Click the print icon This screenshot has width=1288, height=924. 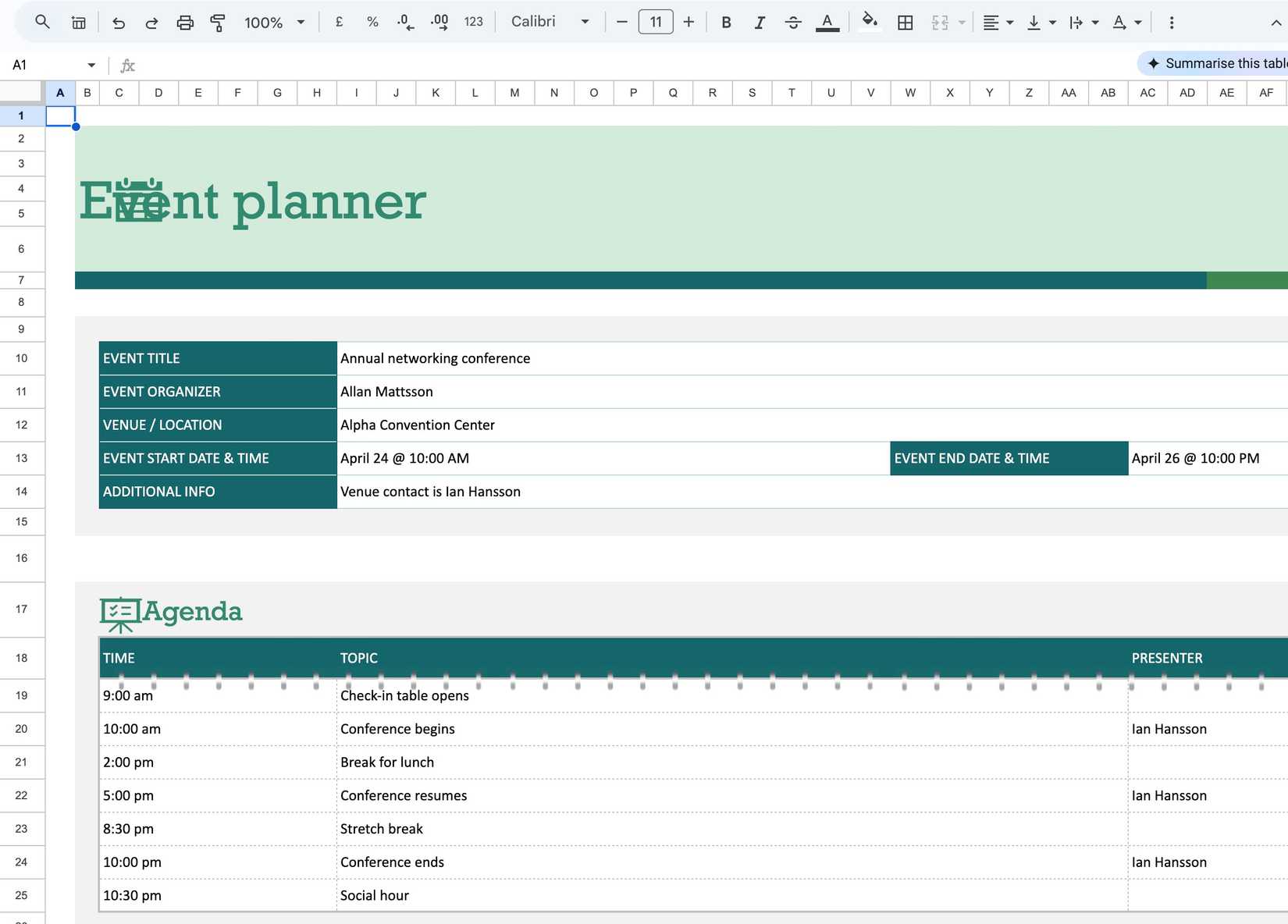(185, 22)
